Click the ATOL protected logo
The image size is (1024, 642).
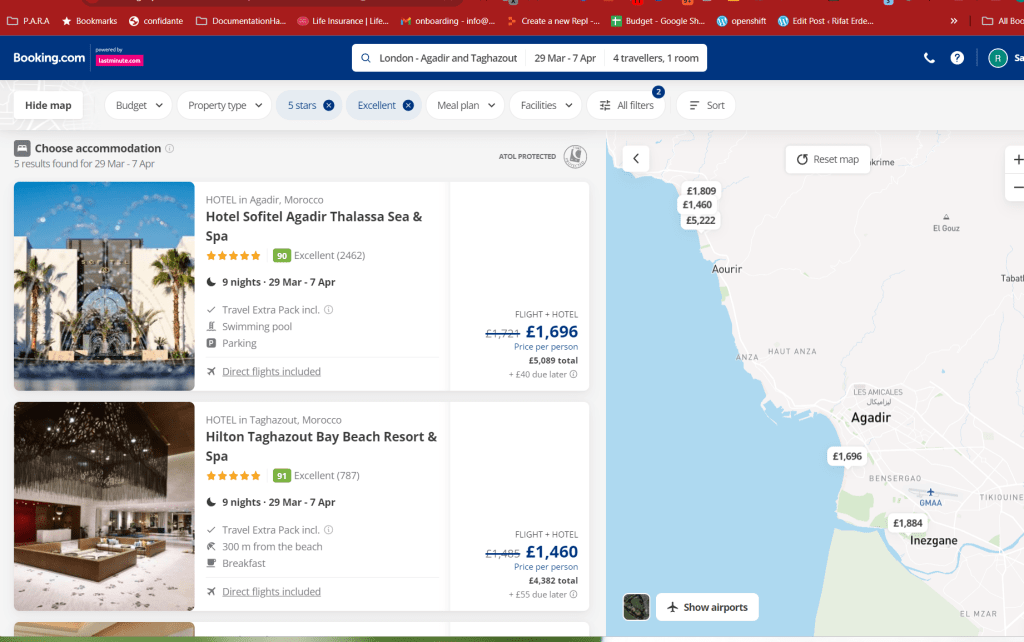click(x=575, y=157)
